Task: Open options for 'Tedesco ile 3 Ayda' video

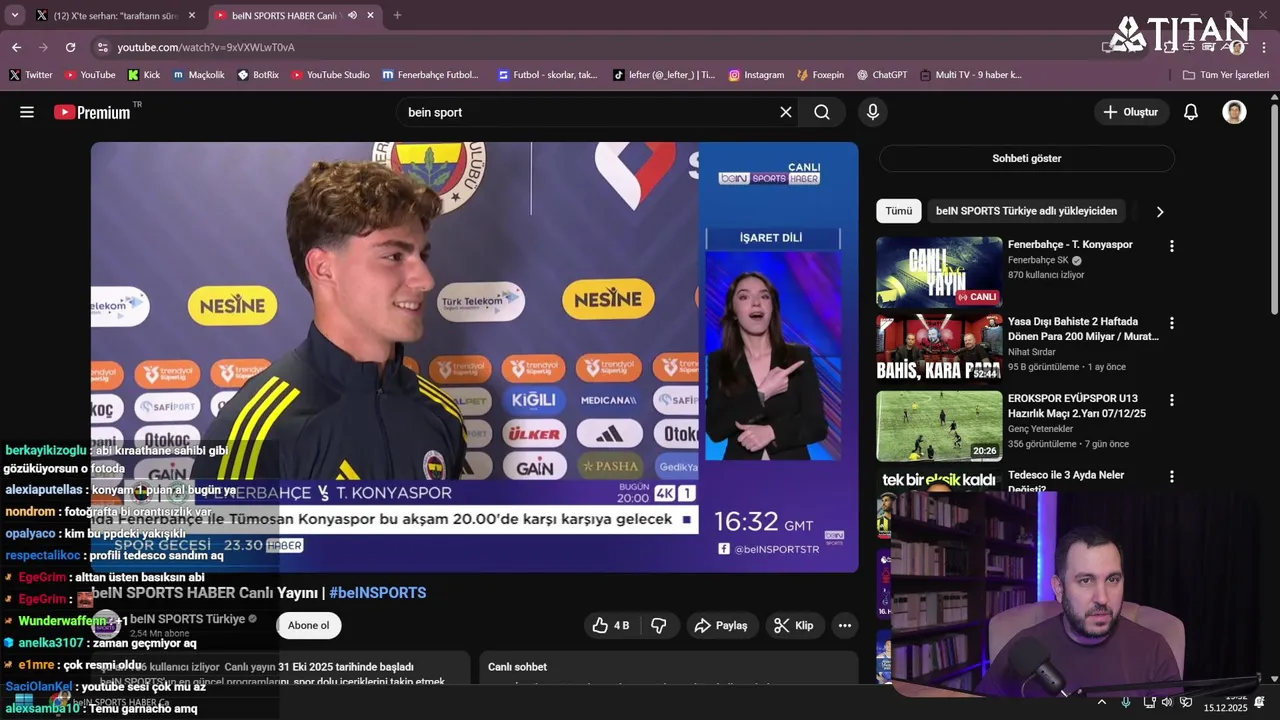Action: click(1172, 477)
